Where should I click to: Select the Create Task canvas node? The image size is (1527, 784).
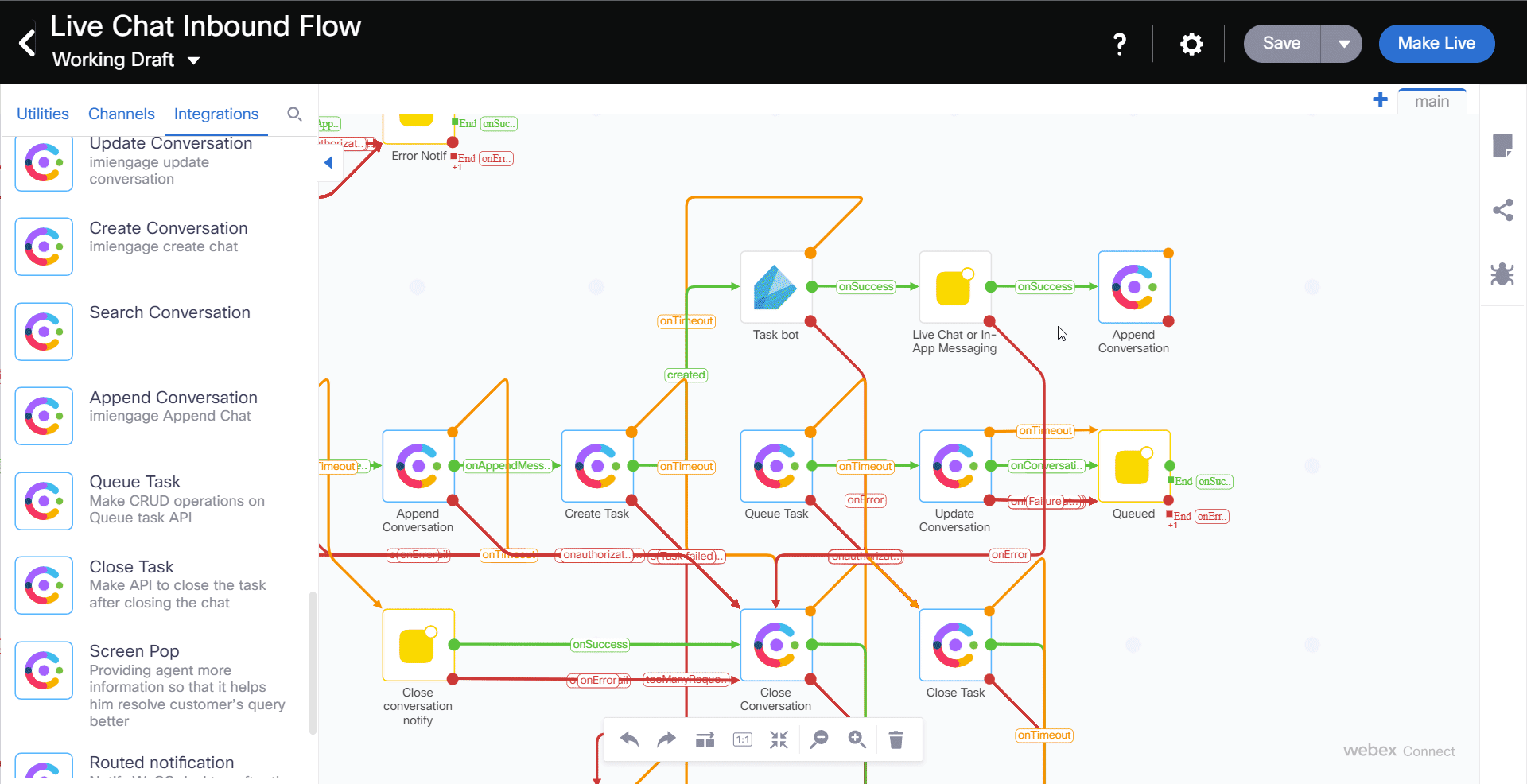pos(596,466)
